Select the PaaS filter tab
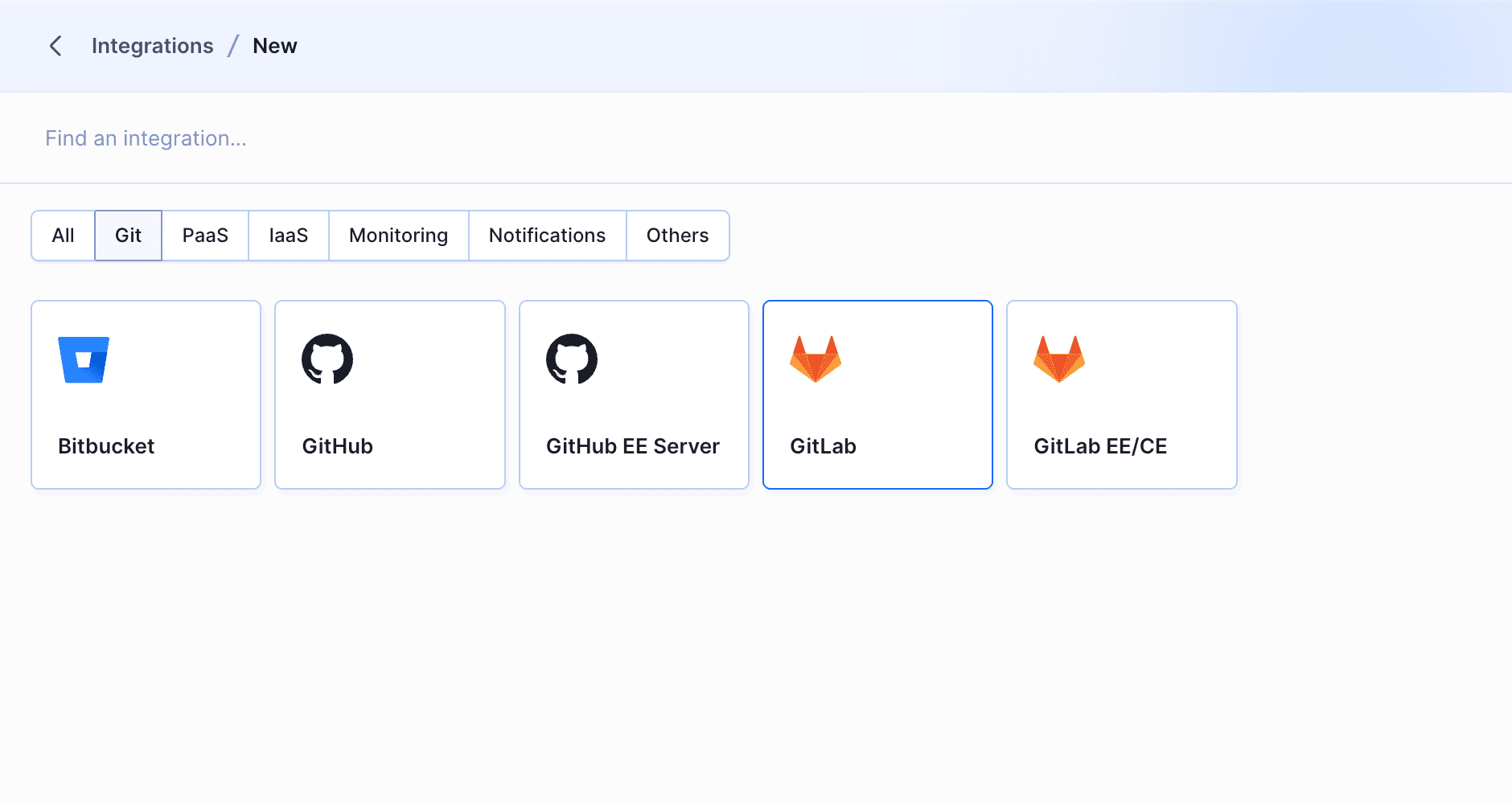 [205, 236]
